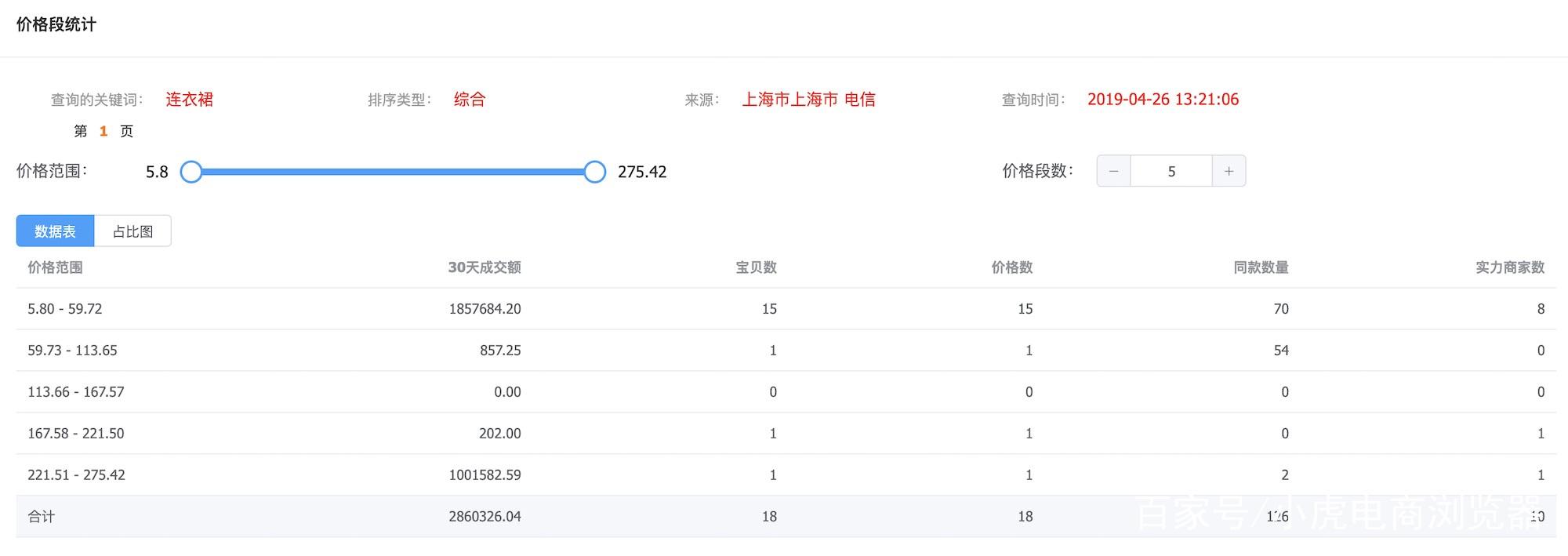Screen dimensions: 1568x556
Task: Click the price segment count input field
Action: pyautogui.click(x=1171, y=171)
